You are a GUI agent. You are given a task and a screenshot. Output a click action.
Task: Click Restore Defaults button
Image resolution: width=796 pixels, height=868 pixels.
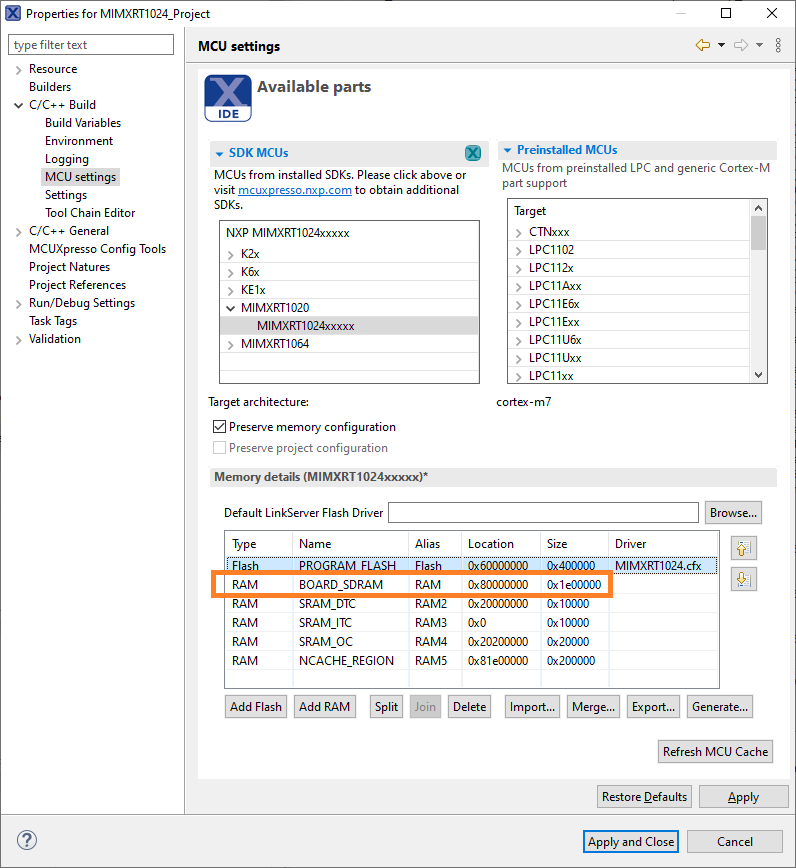(x=644, y=797)
